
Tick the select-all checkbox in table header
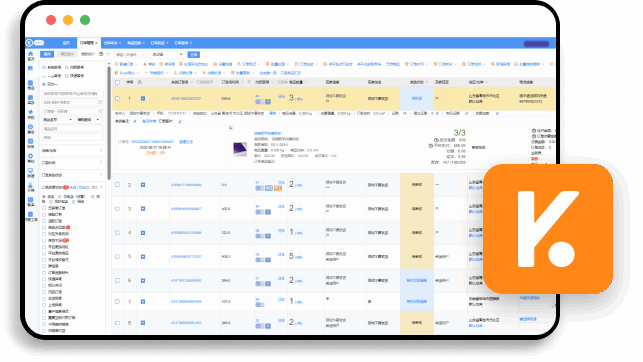118,82
